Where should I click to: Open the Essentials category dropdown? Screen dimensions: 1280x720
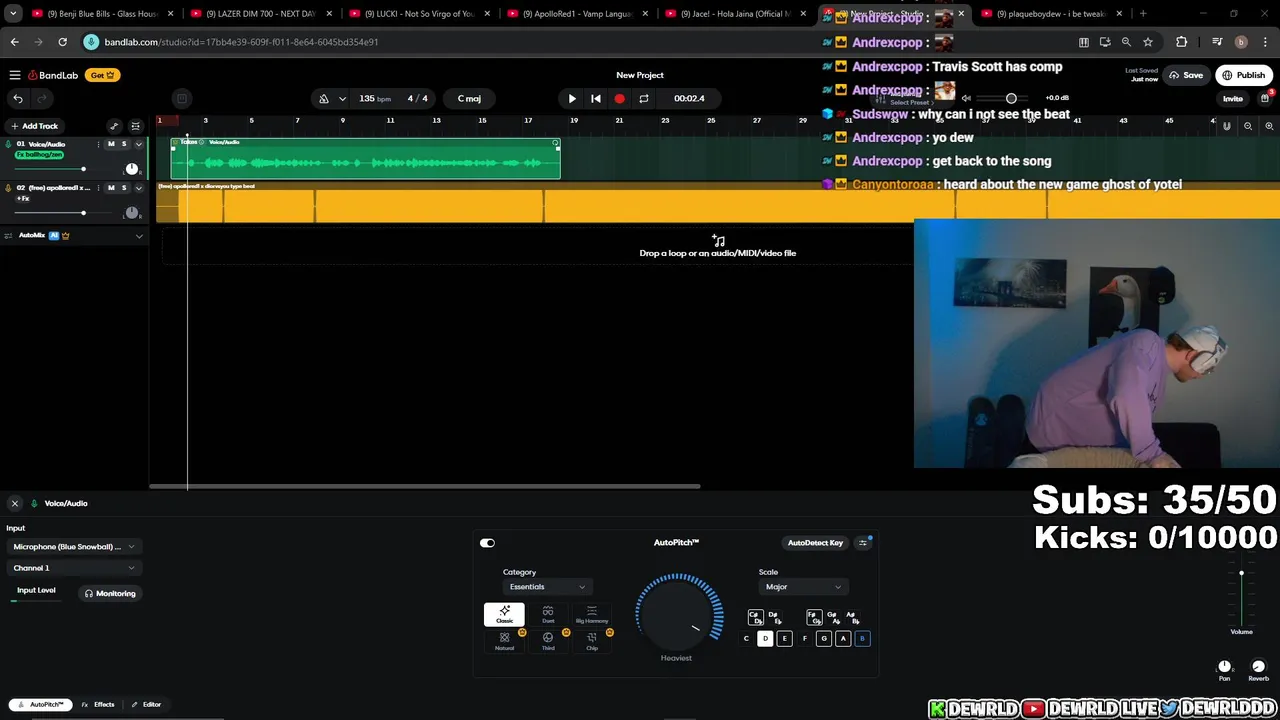click(547, 587)
